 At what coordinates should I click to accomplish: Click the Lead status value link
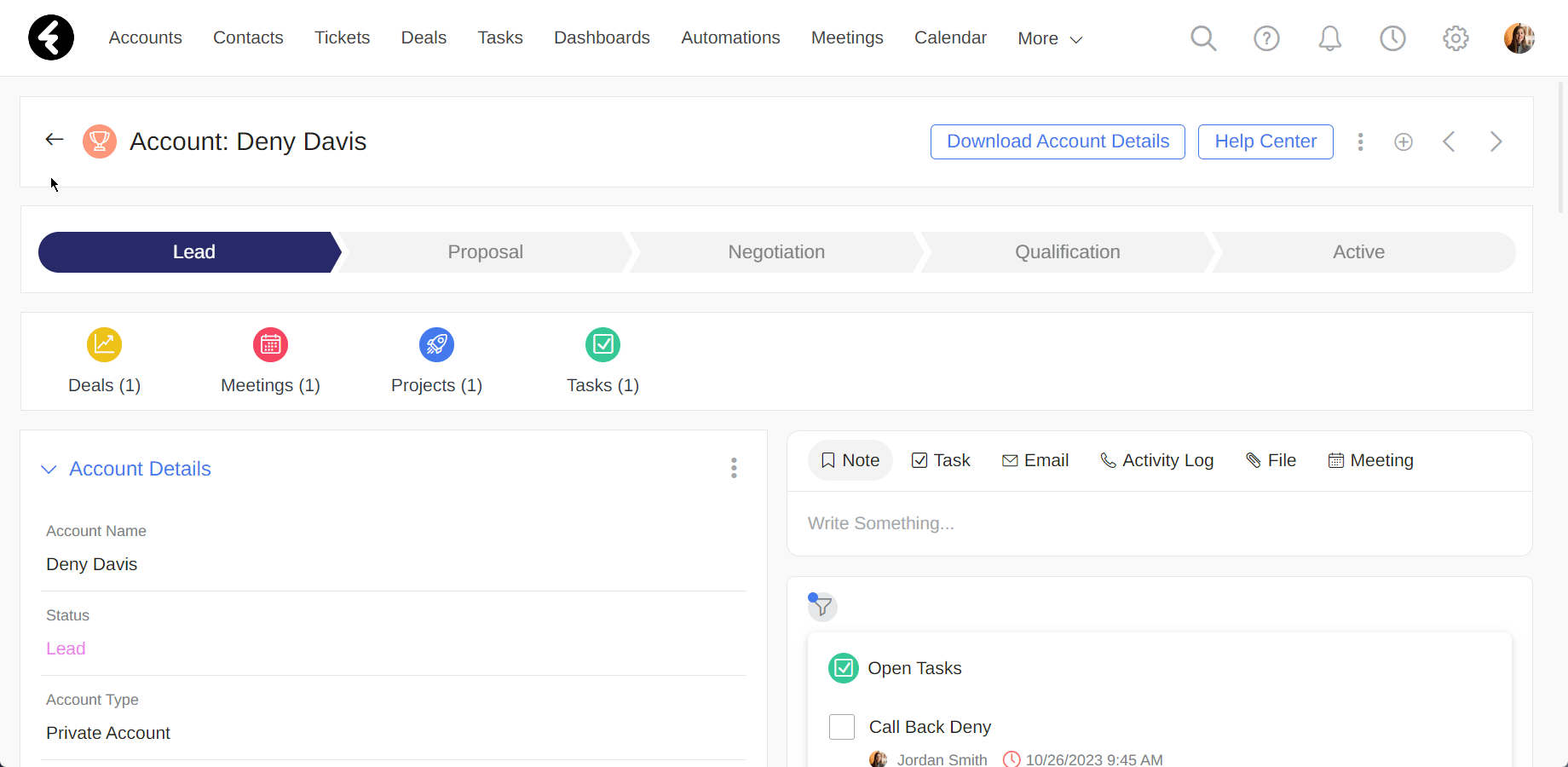click(x=66, y=649)
